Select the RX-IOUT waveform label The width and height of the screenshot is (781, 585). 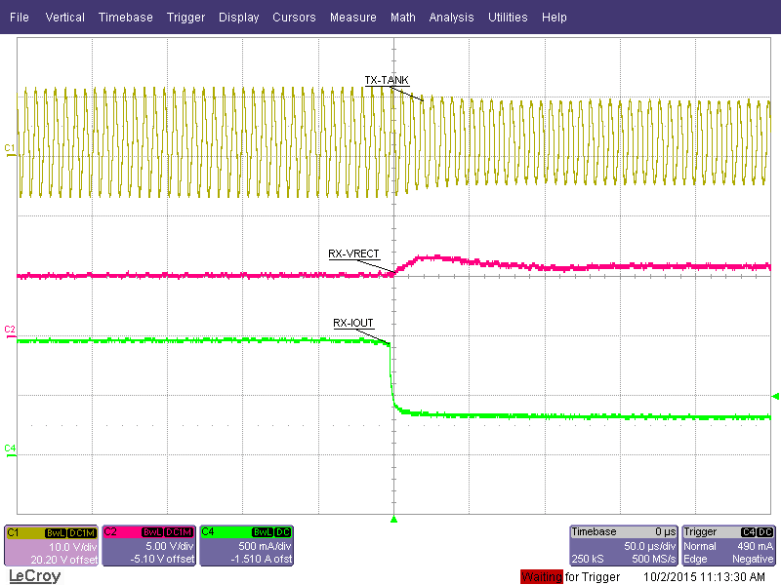(353, 323)
